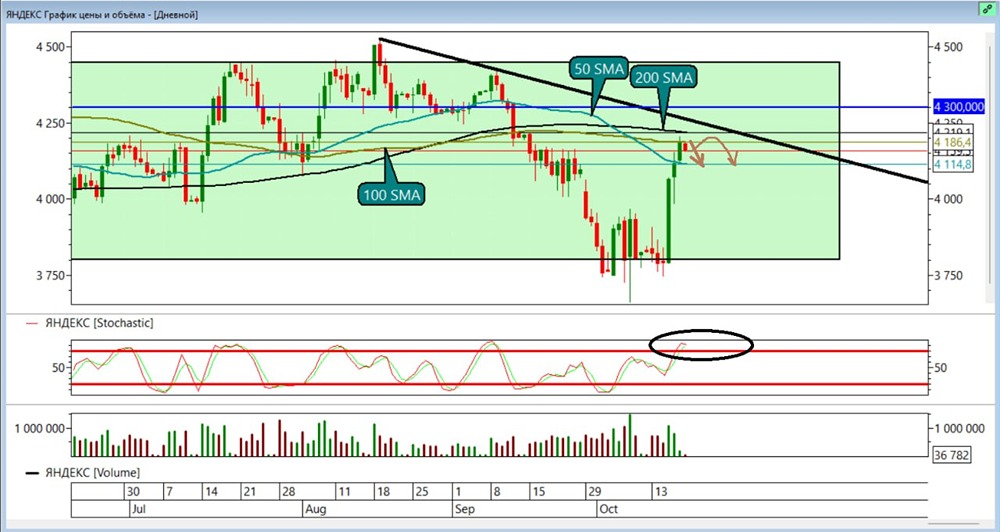Click date label 15 on time axis
1000x532 pixels.
coord(539,492)
